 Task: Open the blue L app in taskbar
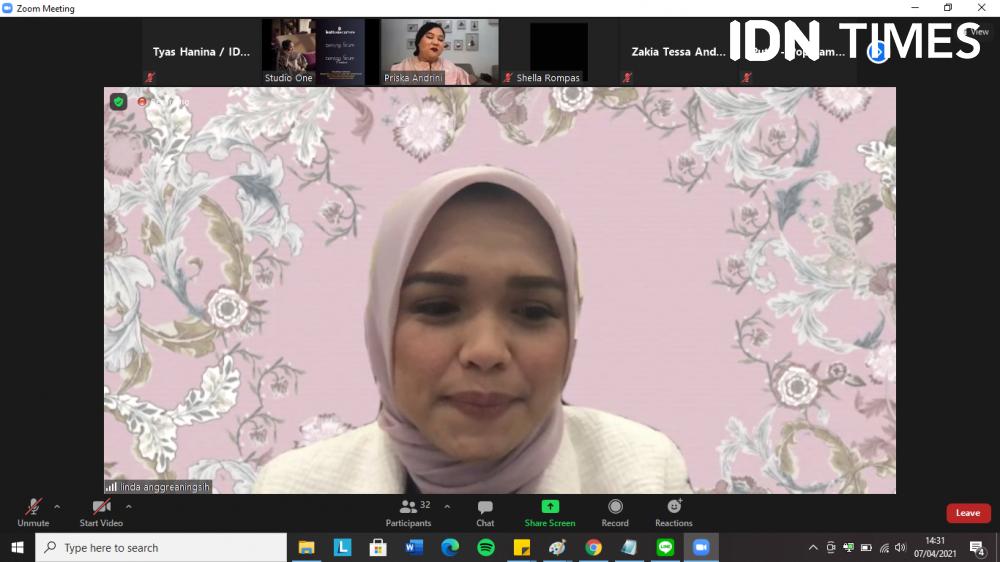point(342,547)
